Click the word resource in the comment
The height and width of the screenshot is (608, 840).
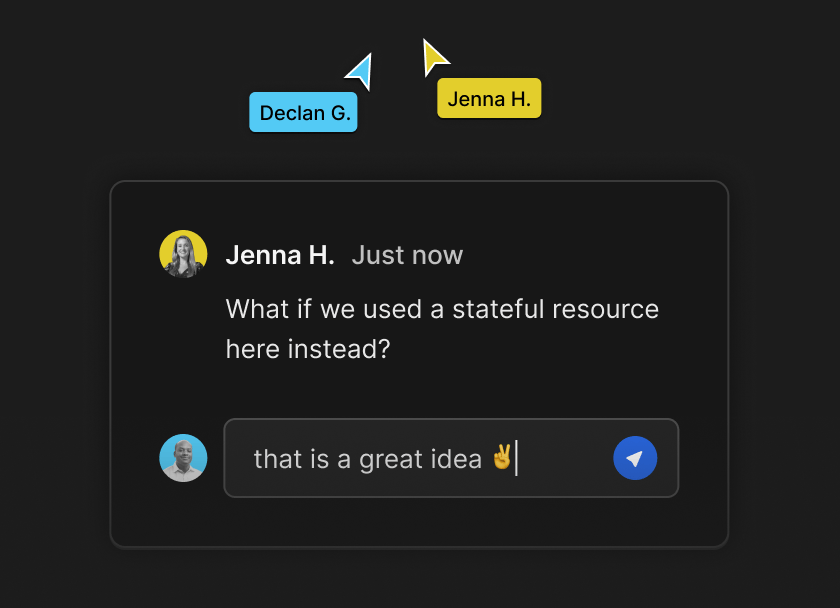click(x=605, y=309)
